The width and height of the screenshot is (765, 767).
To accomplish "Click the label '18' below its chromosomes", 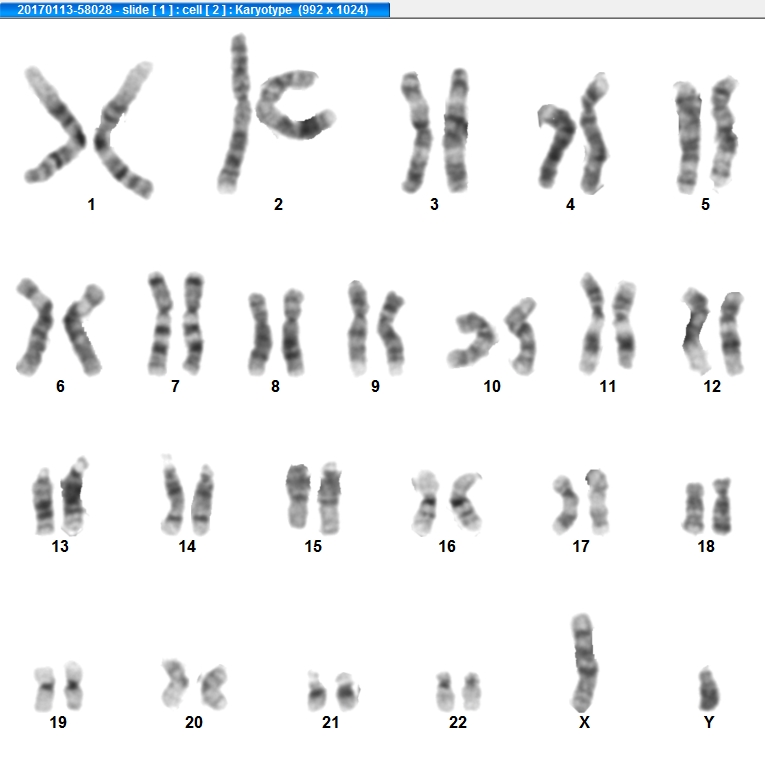I will [706, 546].
